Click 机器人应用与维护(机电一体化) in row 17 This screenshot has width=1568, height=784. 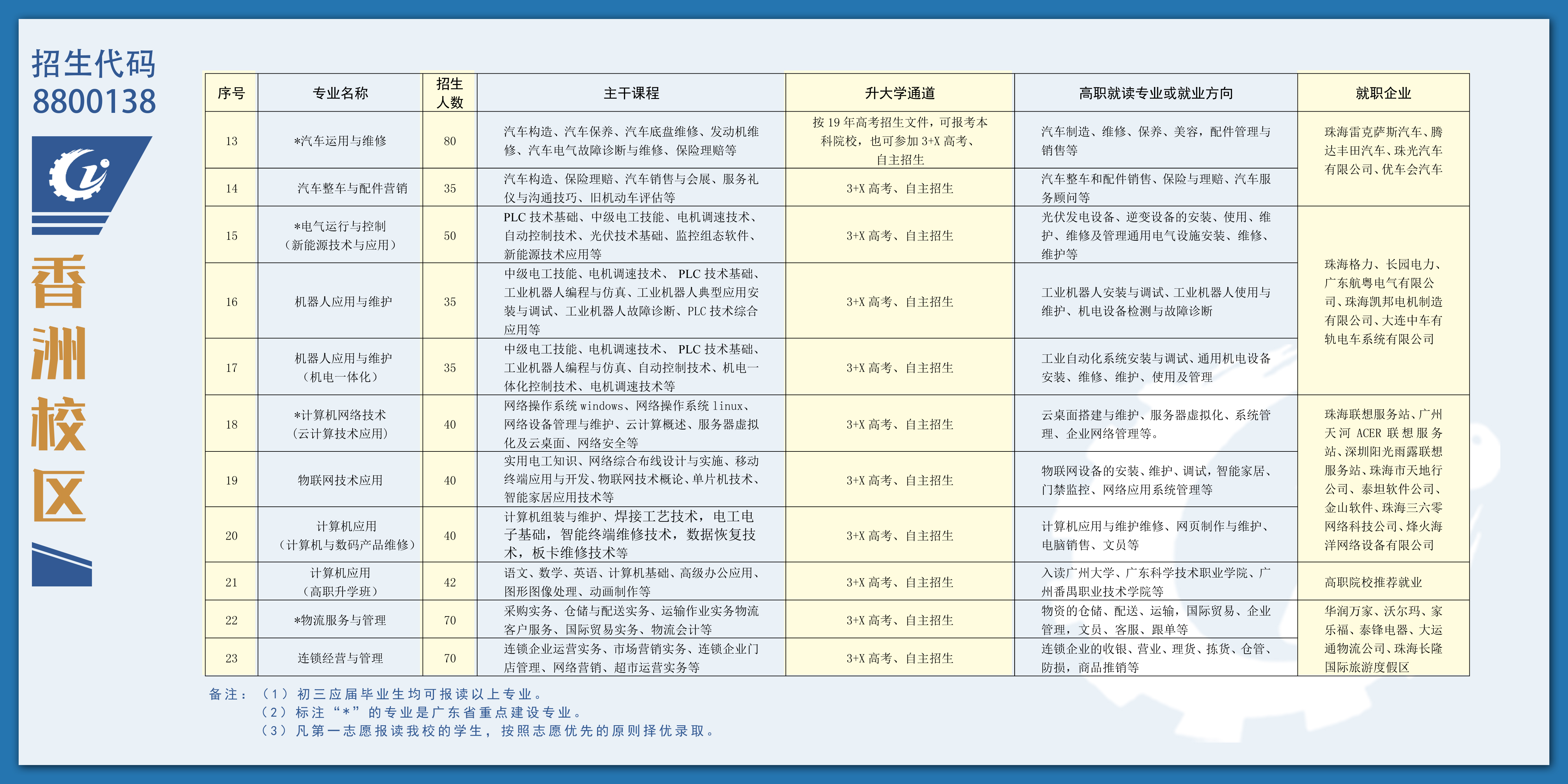(343, 368)
